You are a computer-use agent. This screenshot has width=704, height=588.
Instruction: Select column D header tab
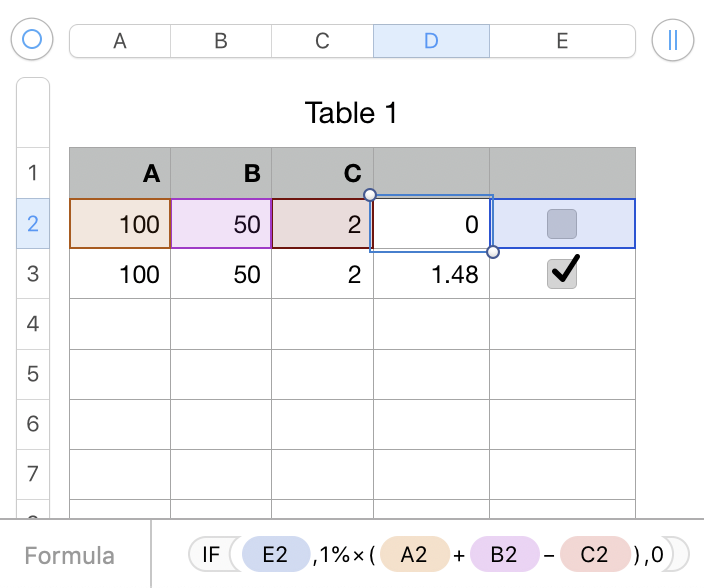tap(431, 41)
